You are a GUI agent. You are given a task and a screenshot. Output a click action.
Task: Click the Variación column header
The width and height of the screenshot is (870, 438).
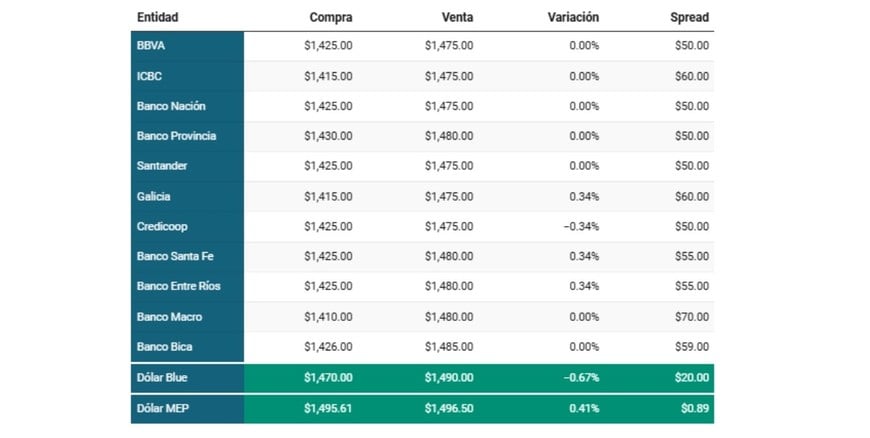pos(573,17)
